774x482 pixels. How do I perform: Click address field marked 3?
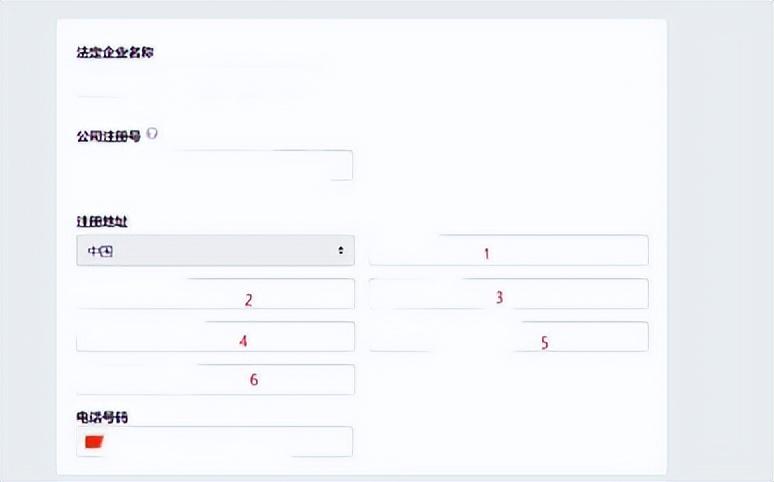click(508, 294)
